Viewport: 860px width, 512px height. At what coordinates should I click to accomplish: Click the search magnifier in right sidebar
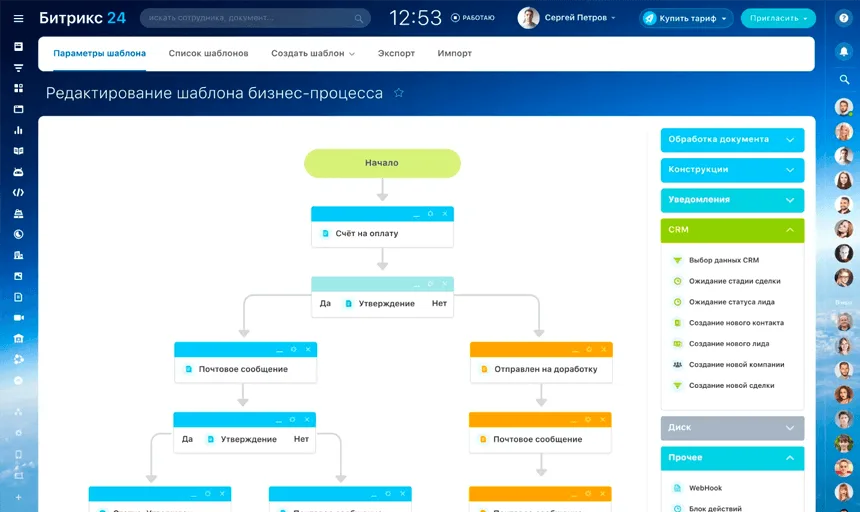click(x=844, y=79)
